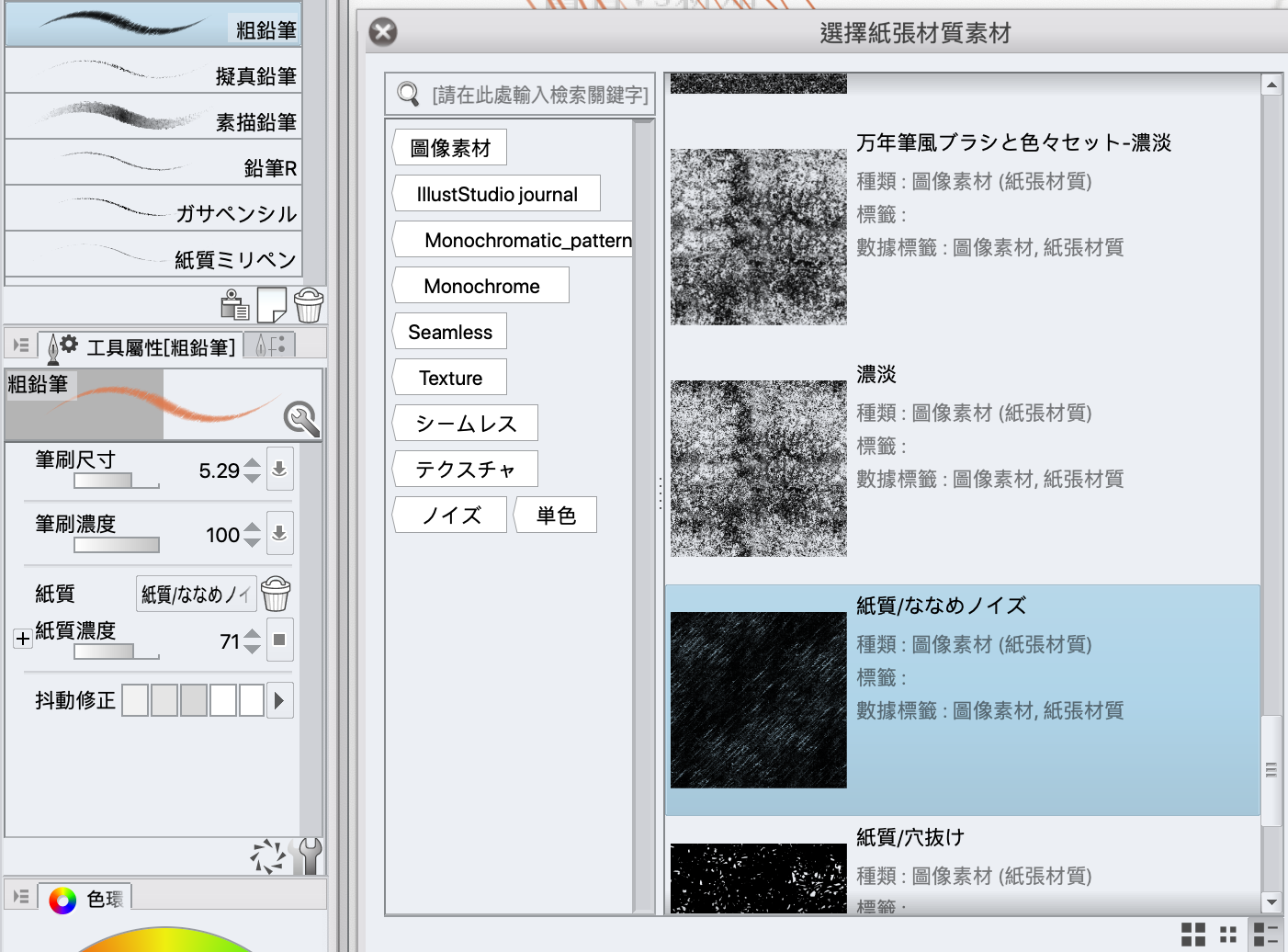Screen dimensions: 1288x952
Task: Adjust the 筆刷濃度 slider
Action: coord(116,545)
